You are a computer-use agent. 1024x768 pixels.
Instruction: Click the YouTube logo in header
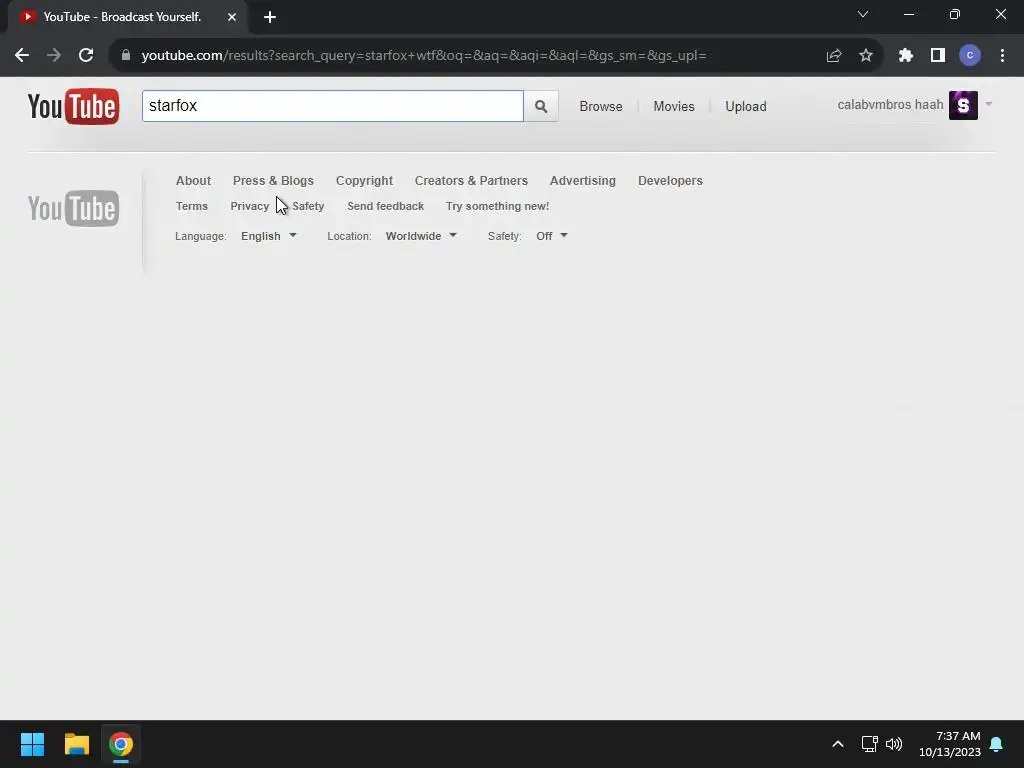pyautogui.click(x=73, y=106)
